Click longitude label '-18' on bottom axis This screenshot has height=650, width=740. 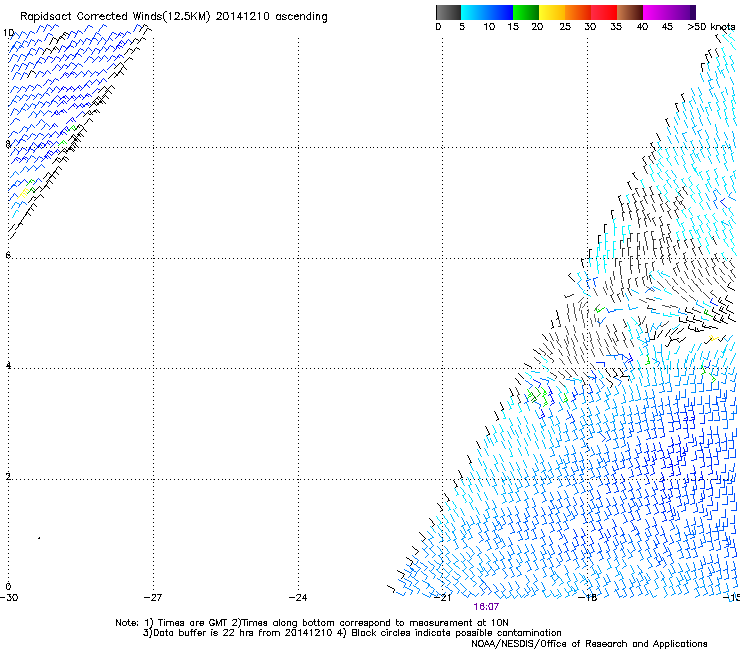pos(588,598)
